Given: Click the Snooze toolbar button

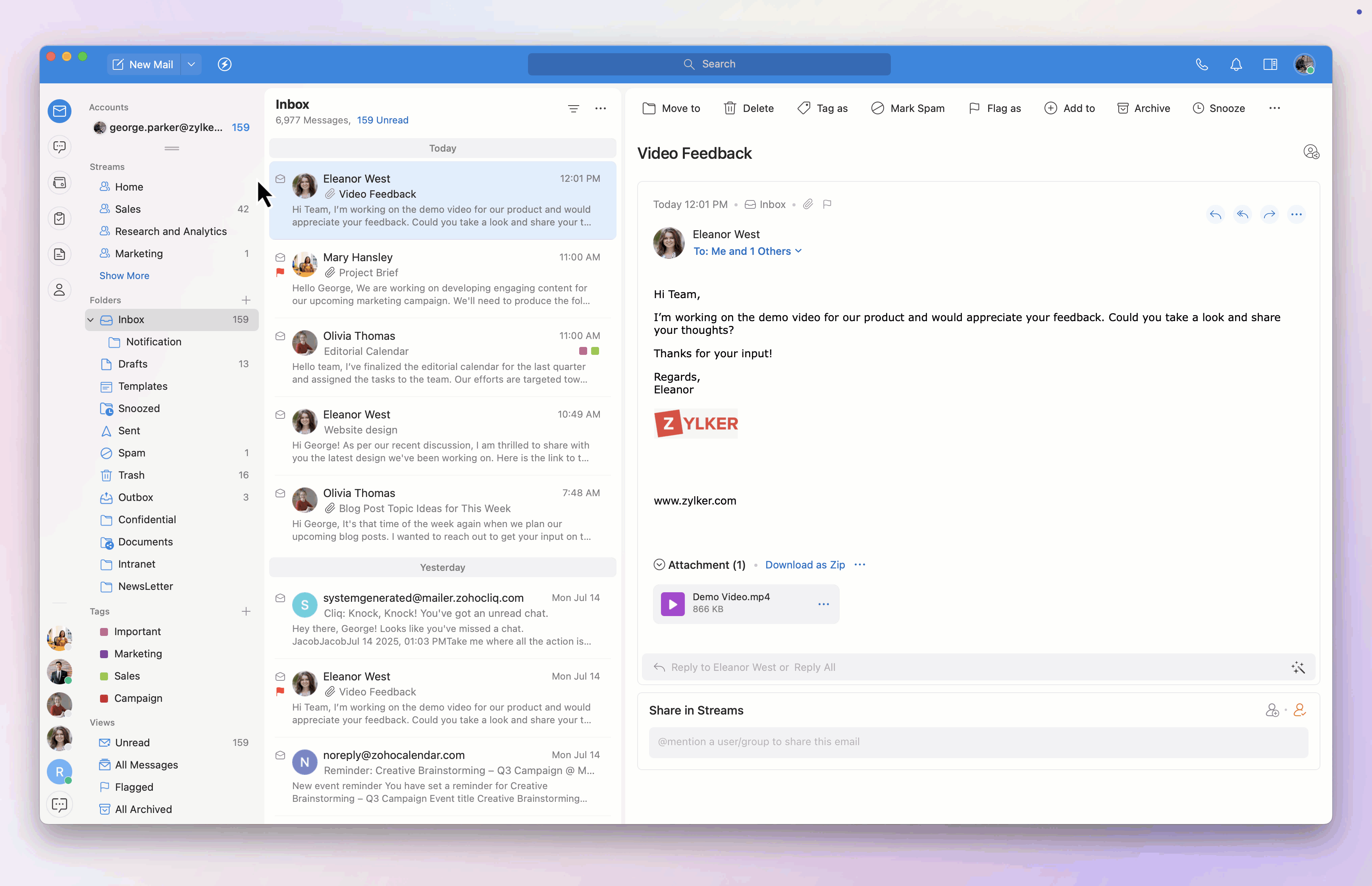Looking at the screenshot, I should 1218,108.
